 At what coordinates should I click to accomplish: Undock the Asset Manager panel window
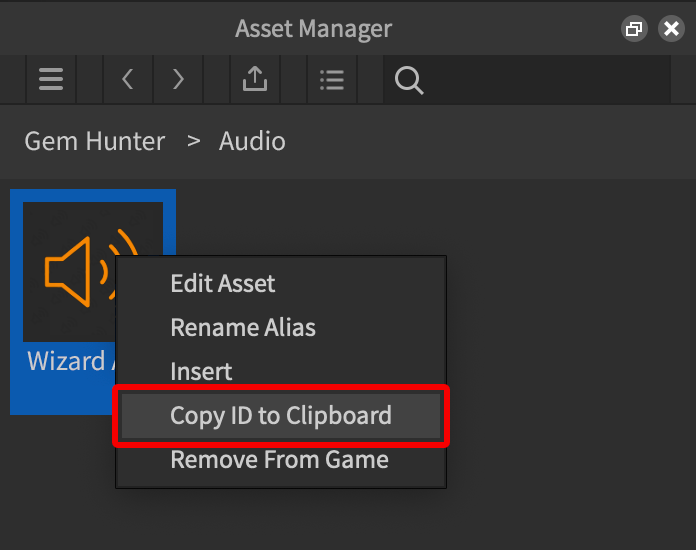tap(633, 29)
